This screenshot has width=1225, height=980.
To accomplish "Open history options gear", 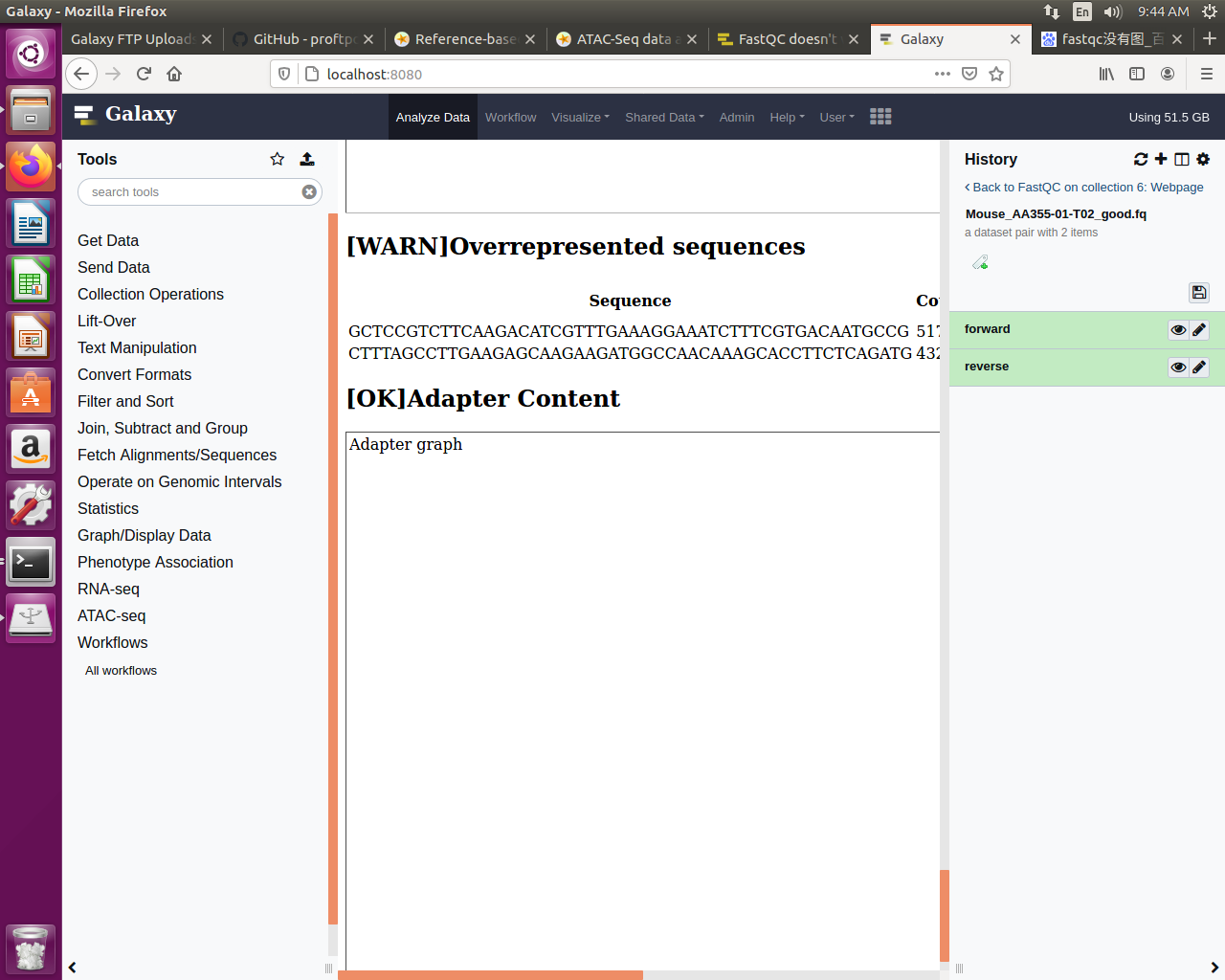I will coord(1203,159).
